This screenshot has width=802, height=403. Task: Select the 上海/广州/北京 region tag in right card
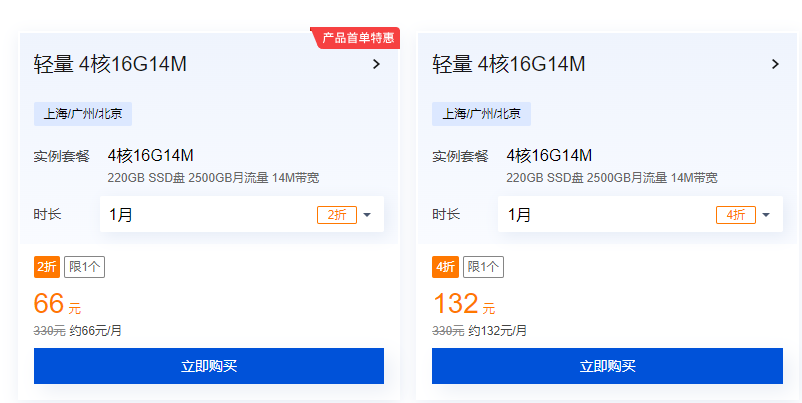point(481,113)
